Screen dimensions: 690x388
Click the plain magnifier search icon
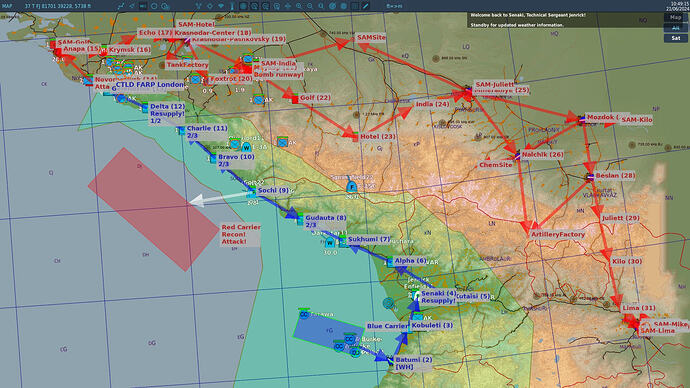321,6
